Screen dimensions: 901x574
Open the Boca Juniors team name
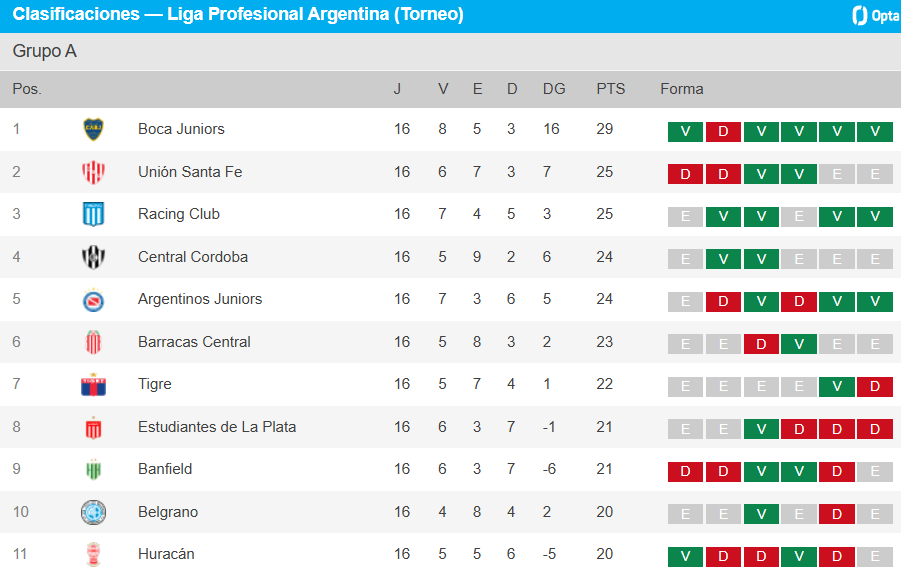[x=181, y=129]
